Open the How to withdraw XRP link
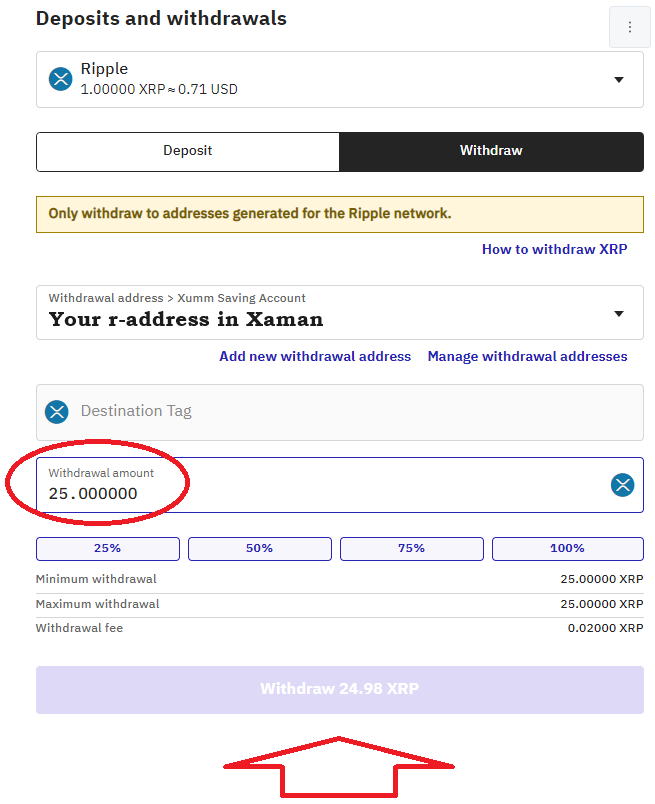 pyautogui.click(x=554, y=249)
